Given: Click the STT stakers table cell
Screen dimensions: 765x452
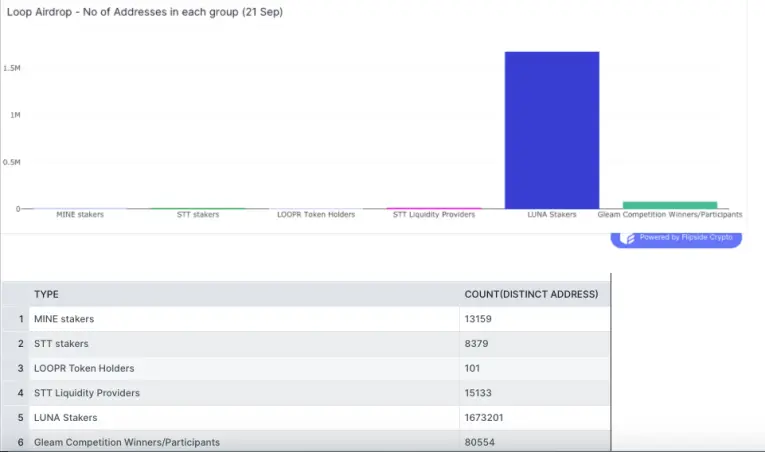Looking at the screenshot, I should point(244,344).
